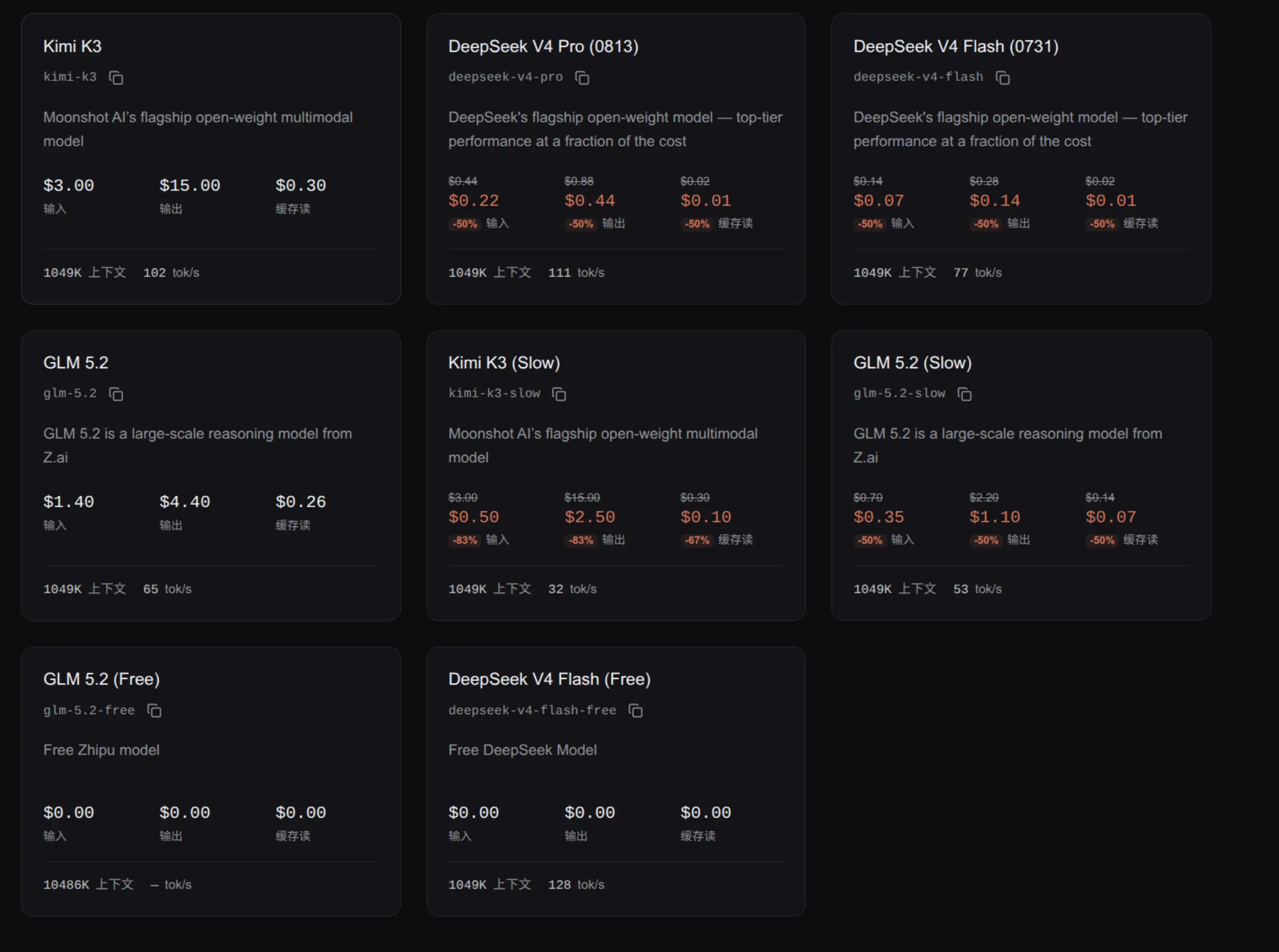Click the 1049K 上下文 value beside 128 tok/s
The image size is (1279, 952).
point(490,885)
